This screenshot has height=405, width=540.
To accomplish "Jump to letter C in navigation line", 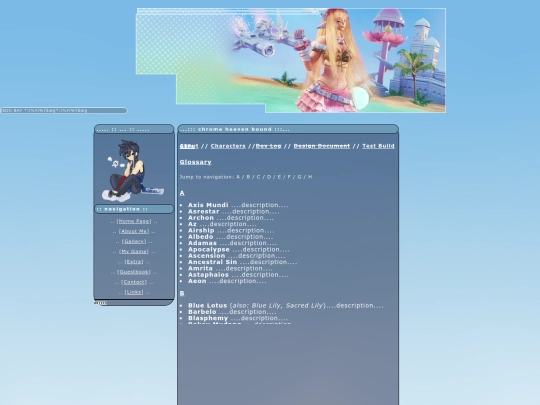I will click(259, 177).
